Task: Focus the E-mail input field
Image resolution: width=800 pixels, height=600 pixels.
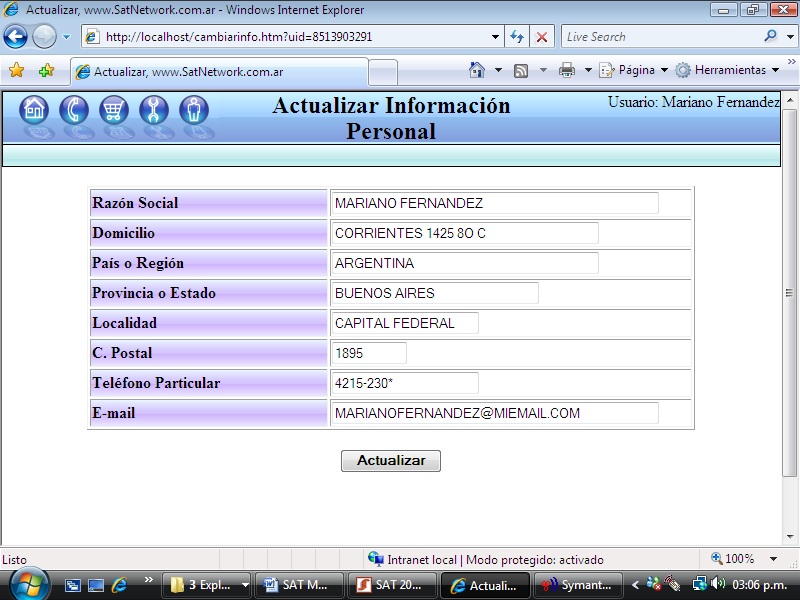Action: 494,413
